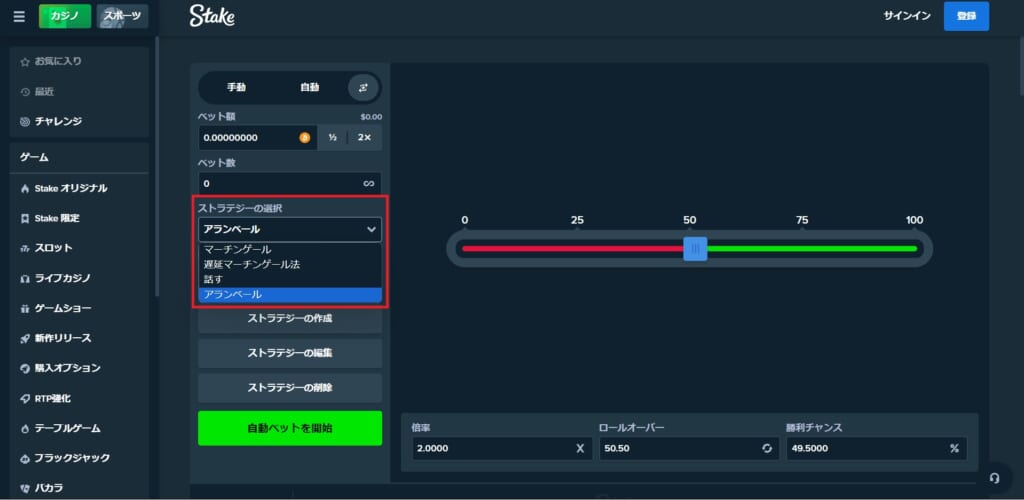Click the target icon beside チャレンジ
Image resolution: width=1024 pixels, height=500 pixels.
pos(25,122)
